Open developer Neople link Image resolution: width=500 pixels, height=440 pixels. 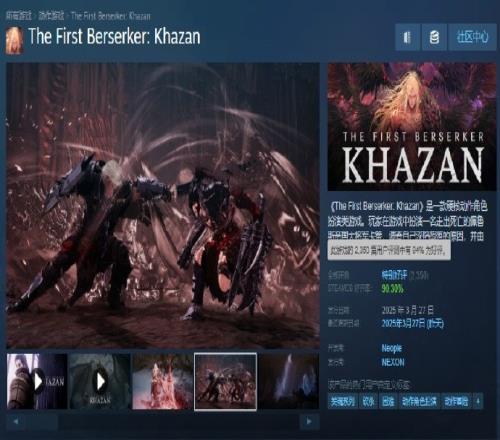coord(391,348)
